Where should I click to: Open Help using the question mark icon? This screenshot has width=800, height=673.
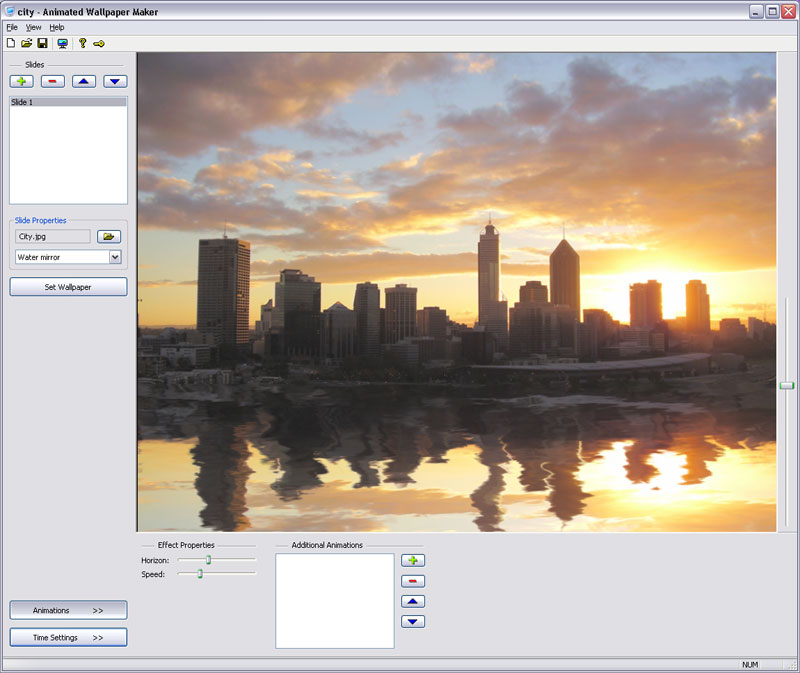tap(82, 43)
